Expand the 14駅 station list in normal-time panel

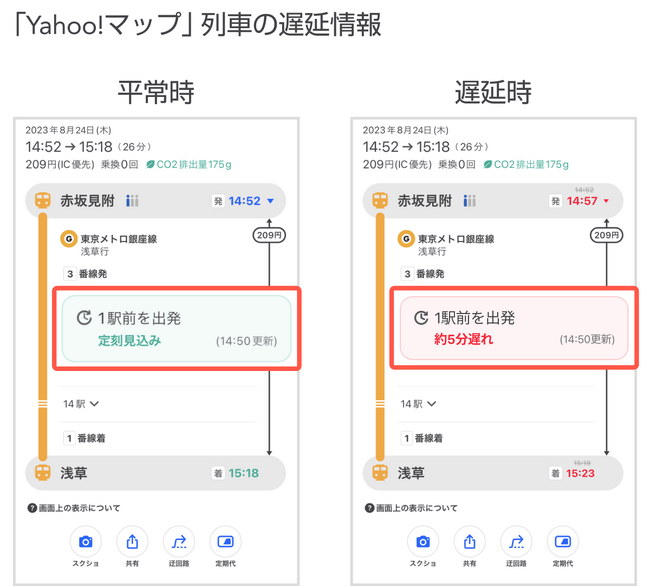click(82, 404)
